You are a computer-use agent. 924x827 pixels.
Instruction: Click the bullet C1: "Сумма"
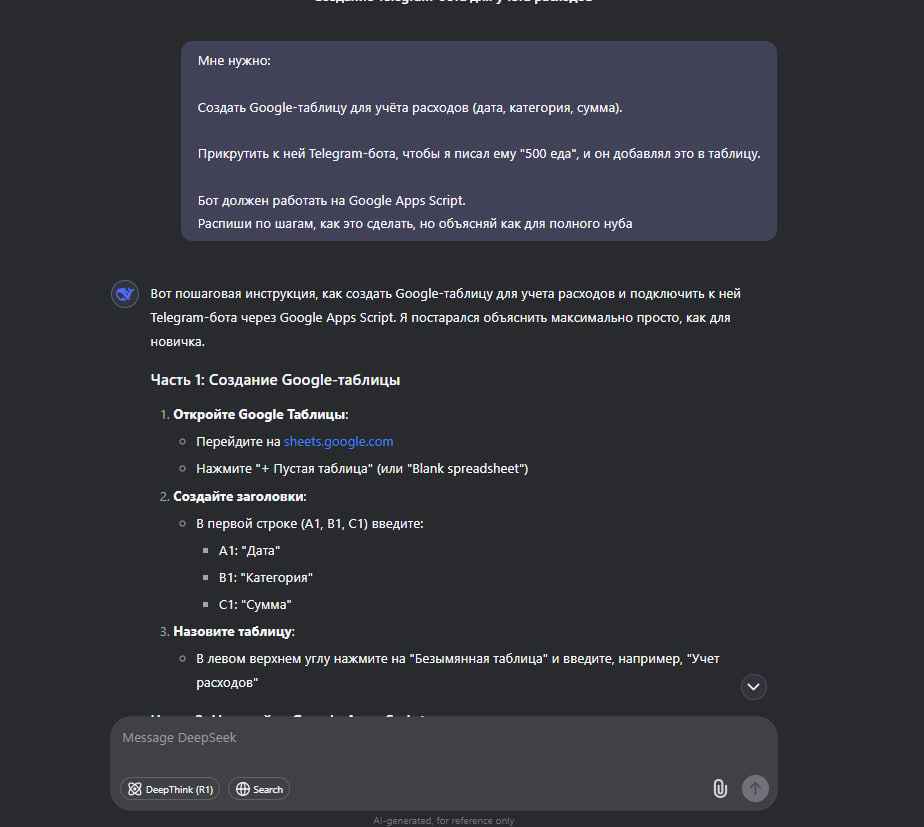[255, 605]
